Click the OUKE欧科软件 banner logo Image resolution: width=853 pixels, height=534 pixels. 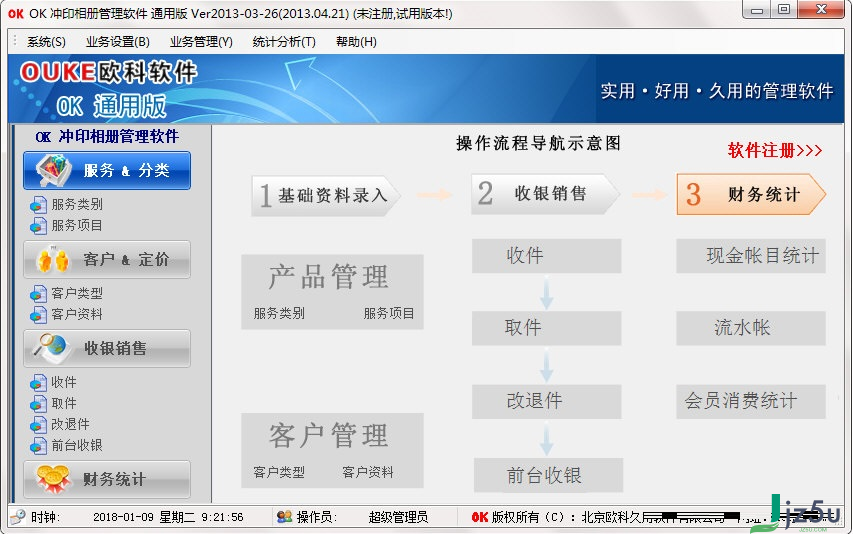click(x=108, y=72)
